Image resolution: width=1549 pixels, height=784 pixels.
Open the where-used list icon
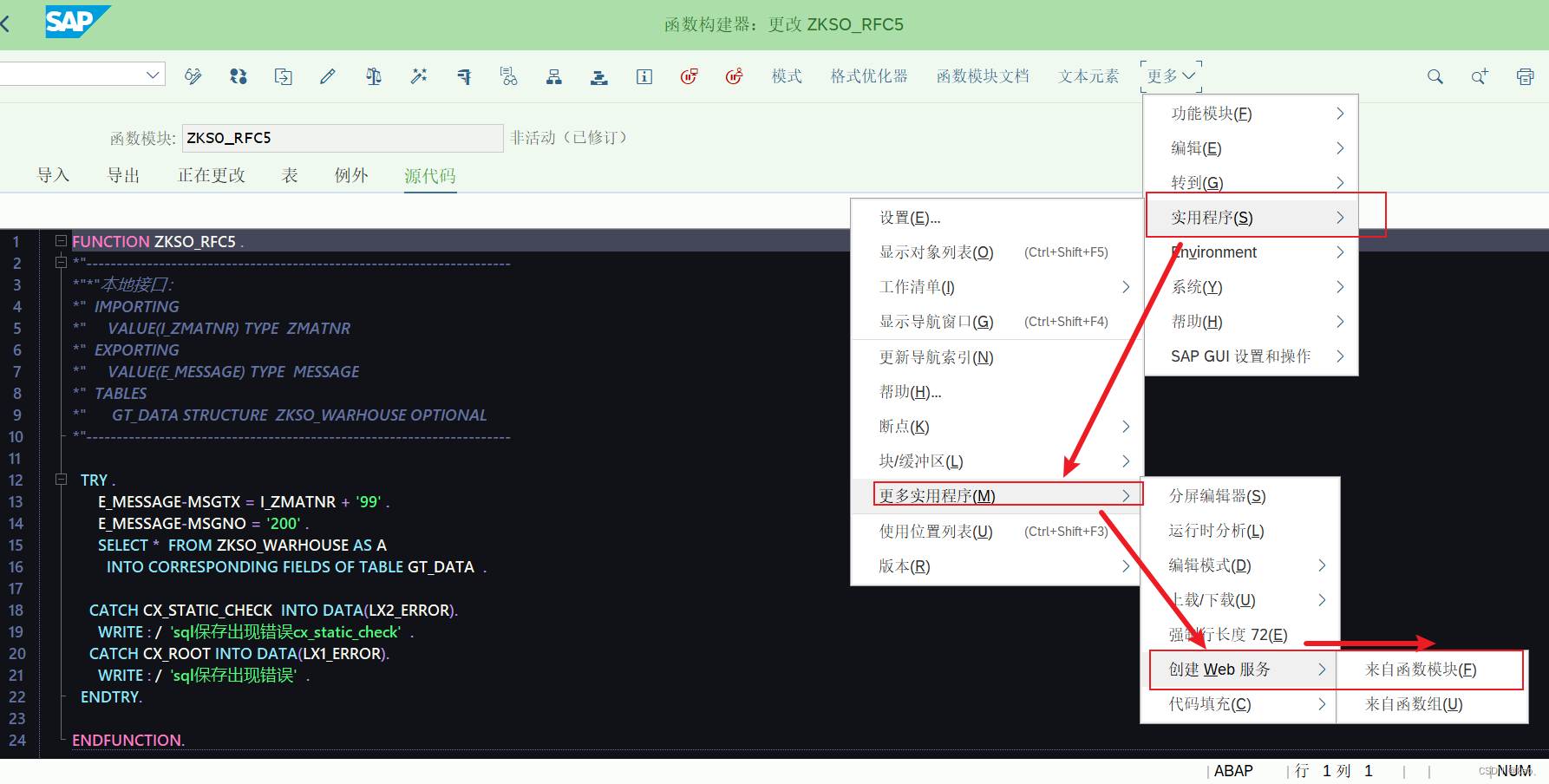pyautogui.click(x=509, y=76)
